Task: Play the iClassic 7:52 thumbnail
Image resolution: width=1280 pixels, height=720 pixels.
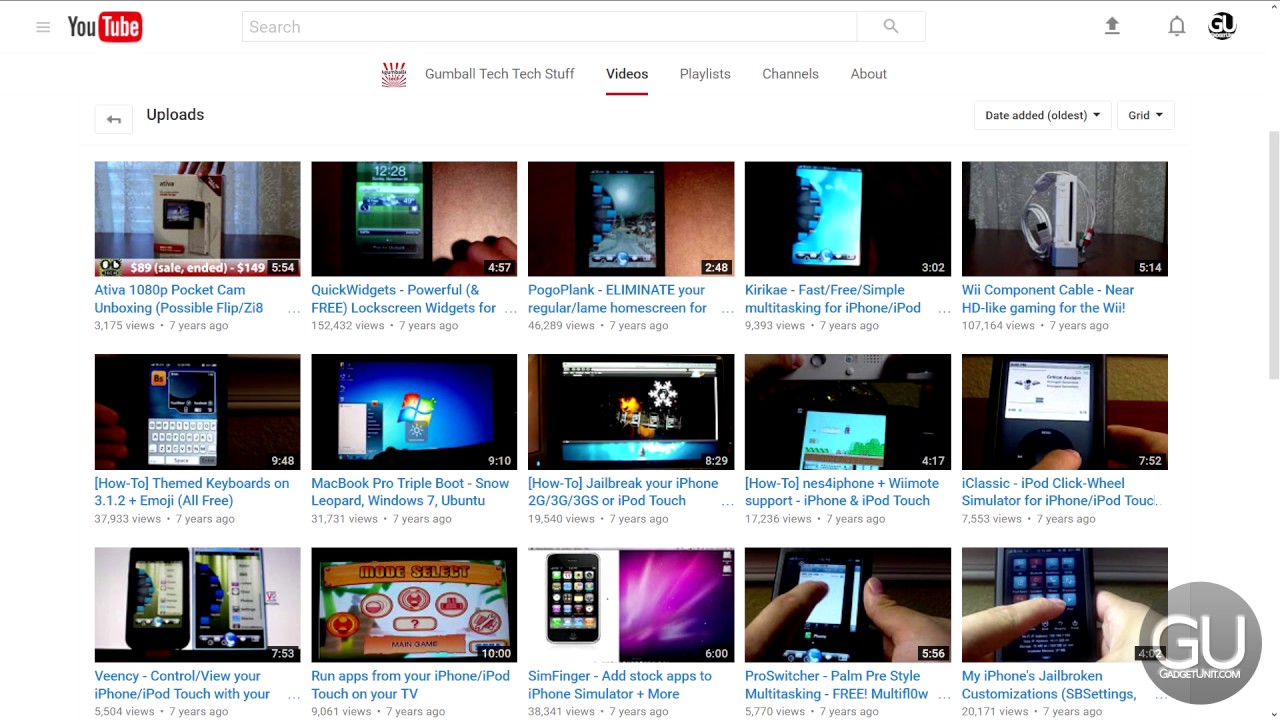Action: (1065, 412)
